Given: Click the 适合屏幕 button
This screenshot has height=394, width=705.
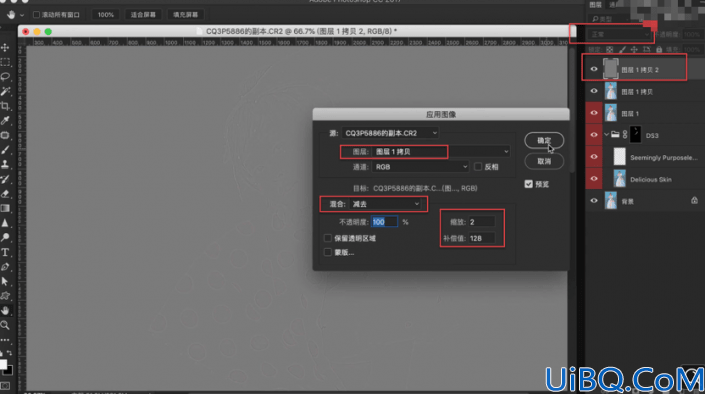Looking at the screenshot, I should click(x=143, y=15).
